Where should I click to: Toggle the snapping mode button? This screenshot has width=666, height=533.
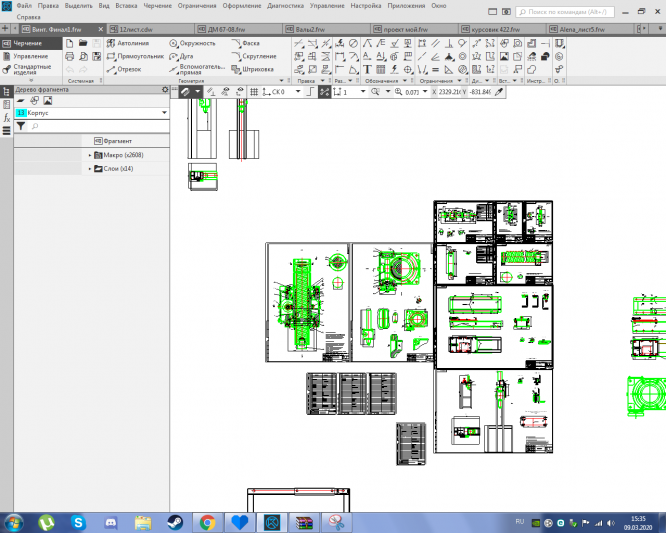point(185,92)
